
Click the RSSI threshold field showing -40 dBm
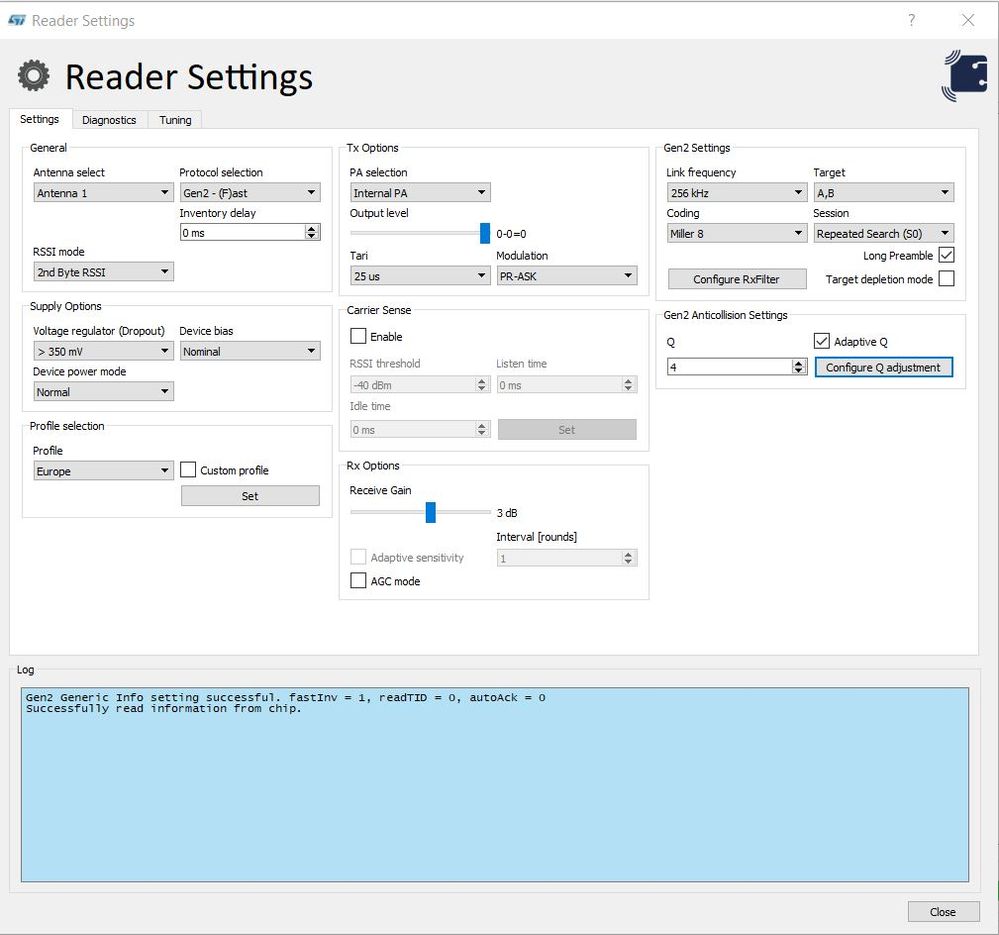420,385
